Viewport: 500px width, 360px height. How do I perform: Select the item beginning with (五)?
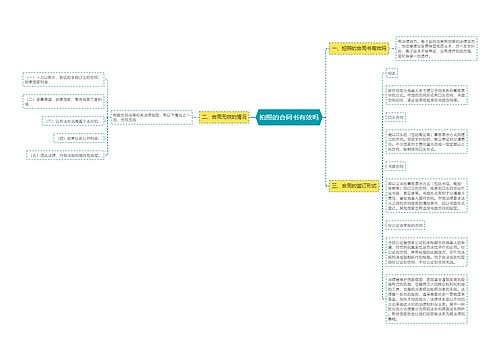click(x=65, y=155)
